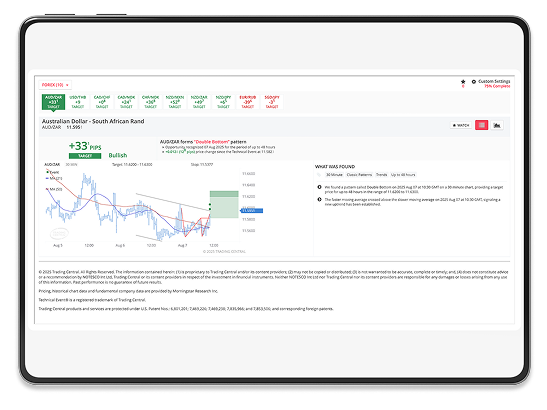Open Custom Settings gear icon

pyautogui.click(x=473, y=82)
